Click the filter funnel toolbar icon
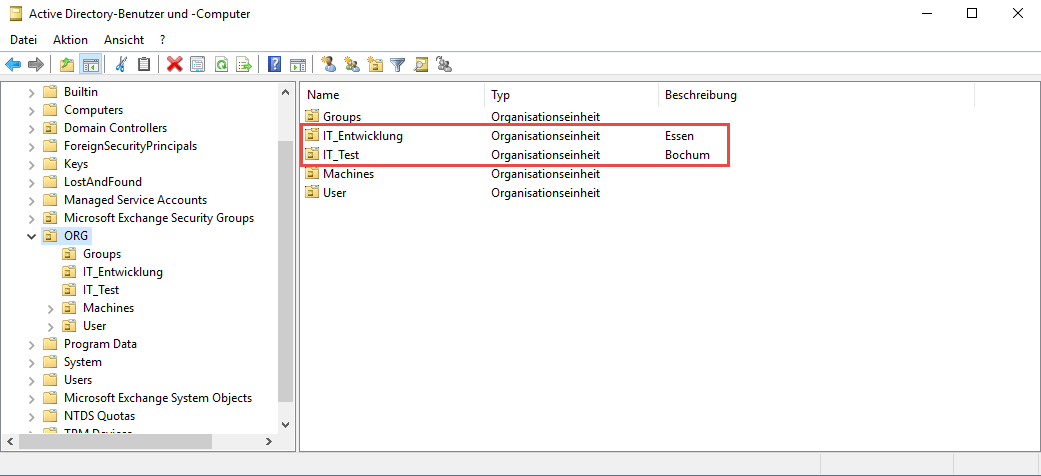 [x=398, y=65]
